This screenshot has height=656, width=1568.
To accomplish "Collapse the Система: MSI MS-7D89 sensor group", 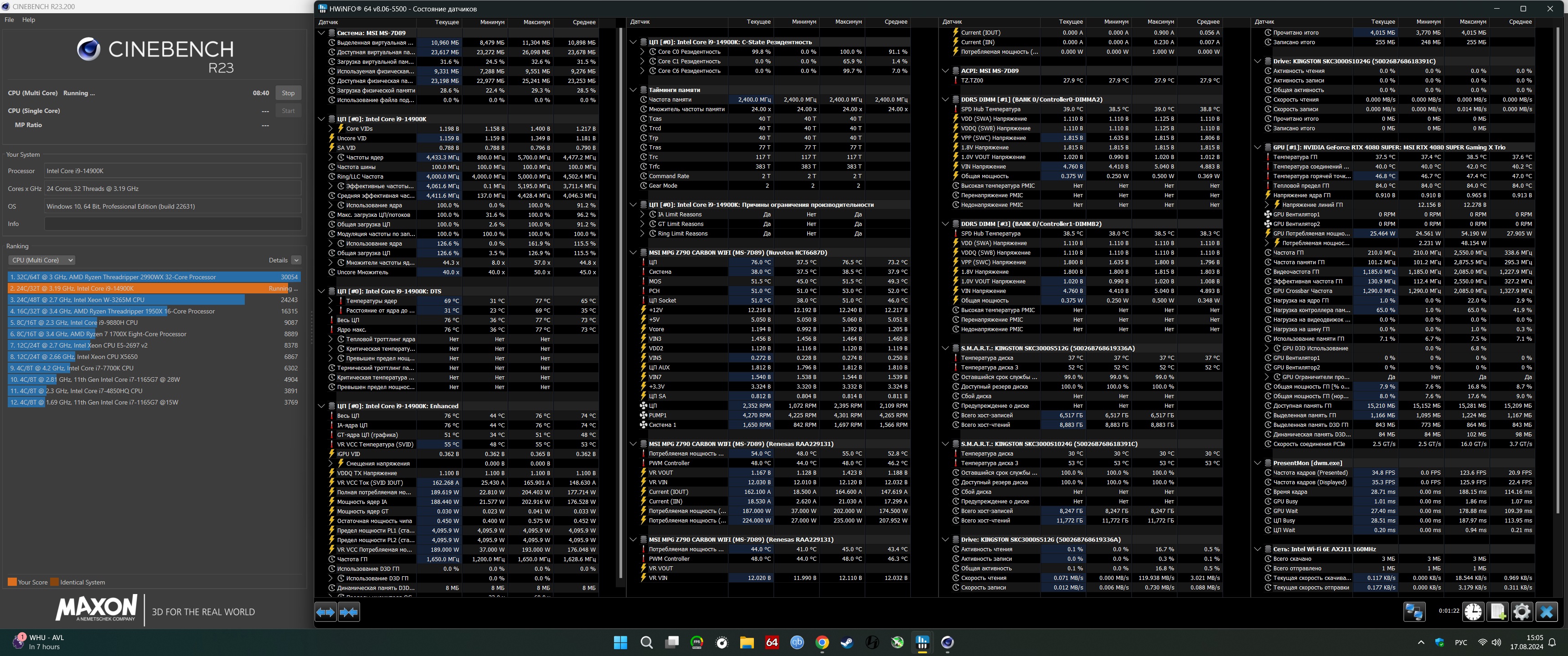I will pos(322,33).
